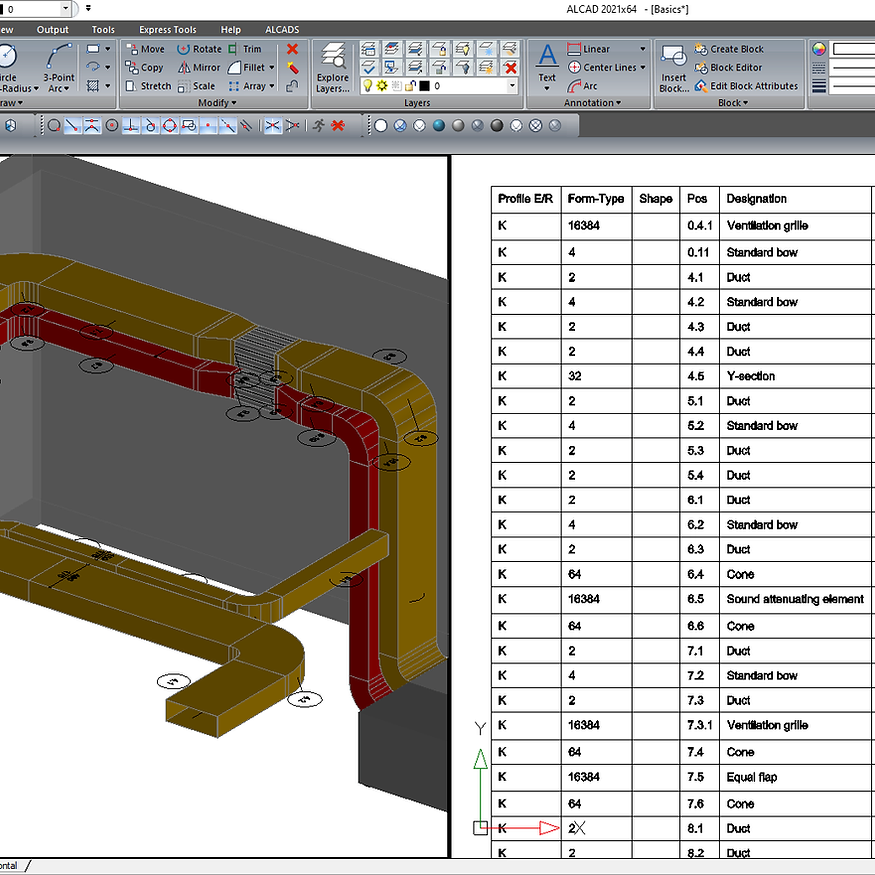Open the color wheel picker icon
The height and width of the screenshot is (875, 875).
(819, 49)
